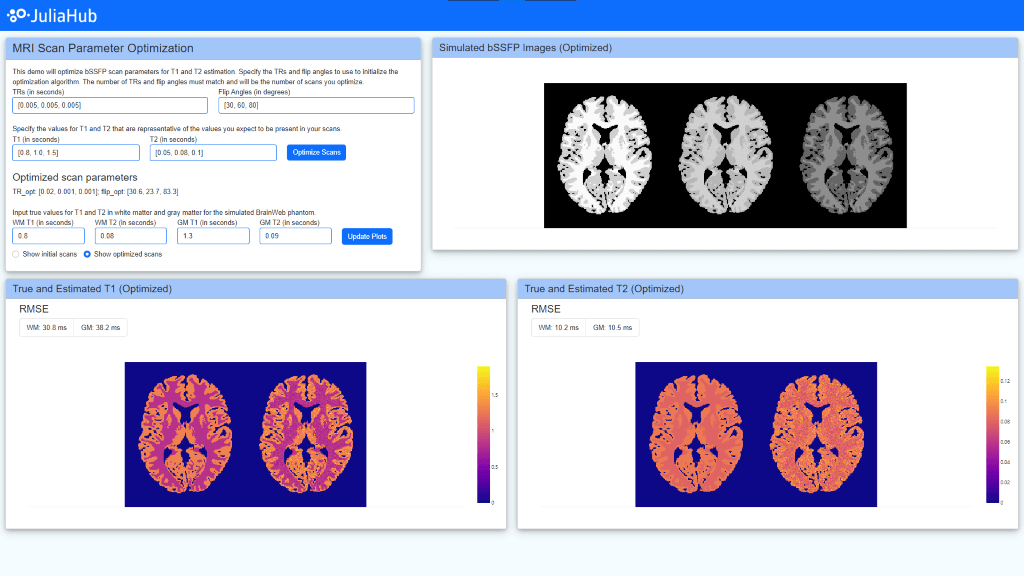Focus the TRs (in seconds) input field
This screenshot has width=1024, height=576.
tap(110, 105)
